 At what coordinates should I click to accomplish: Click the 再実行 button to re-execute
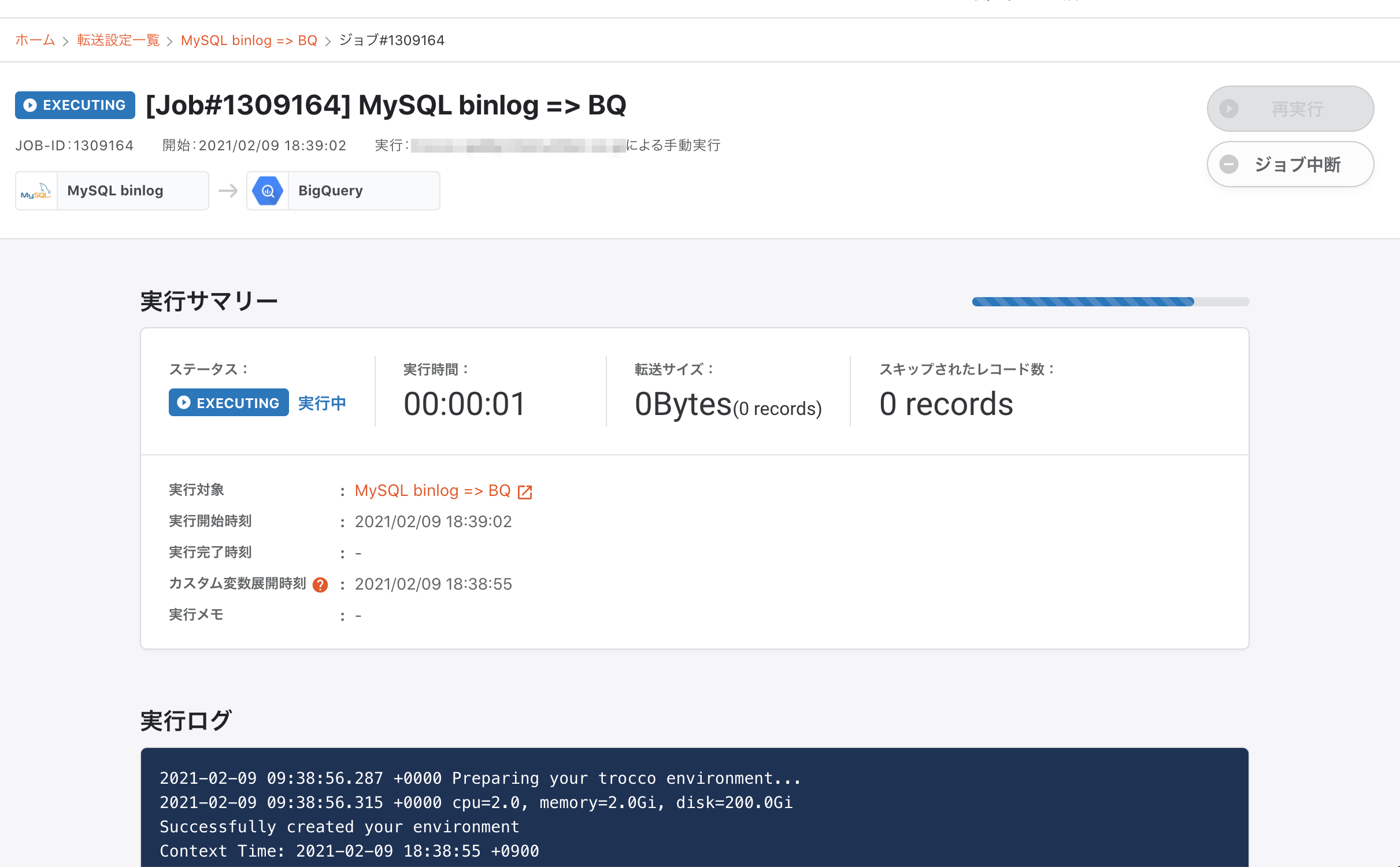pyautogui.click(x=1290, y=109)
